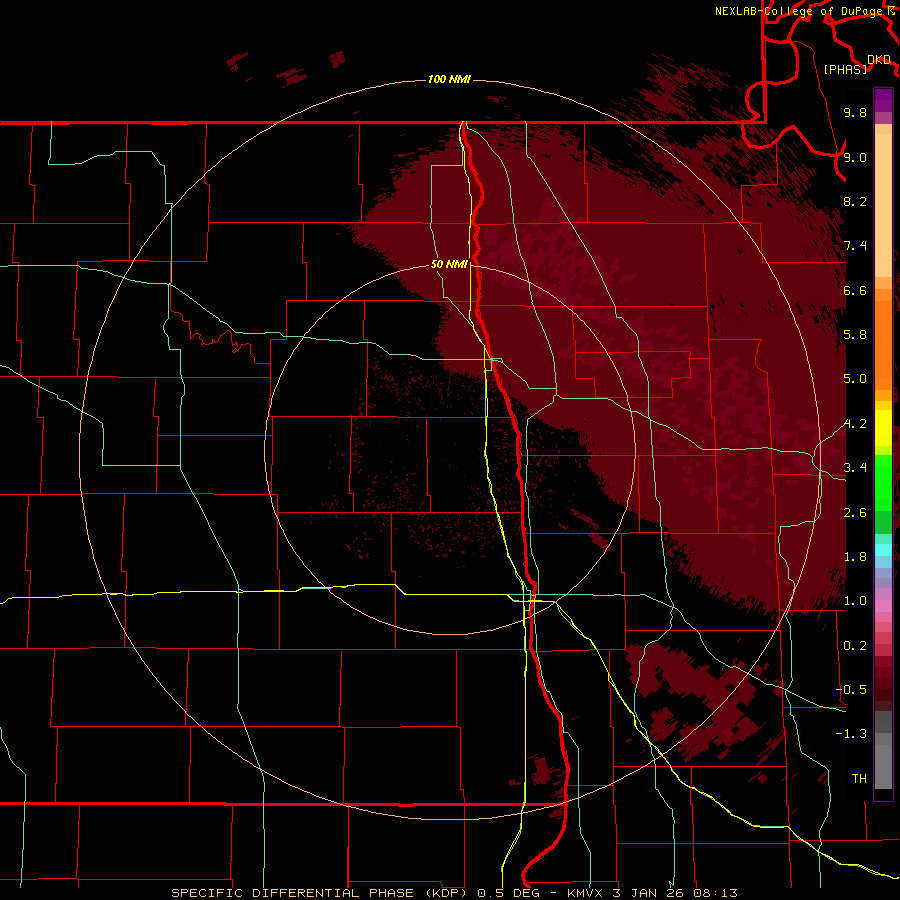Image resolution: width=900 pixels, height=900 pixels.
Task: Pick the purple band atop the color scale
Action: tap(883, 100)
